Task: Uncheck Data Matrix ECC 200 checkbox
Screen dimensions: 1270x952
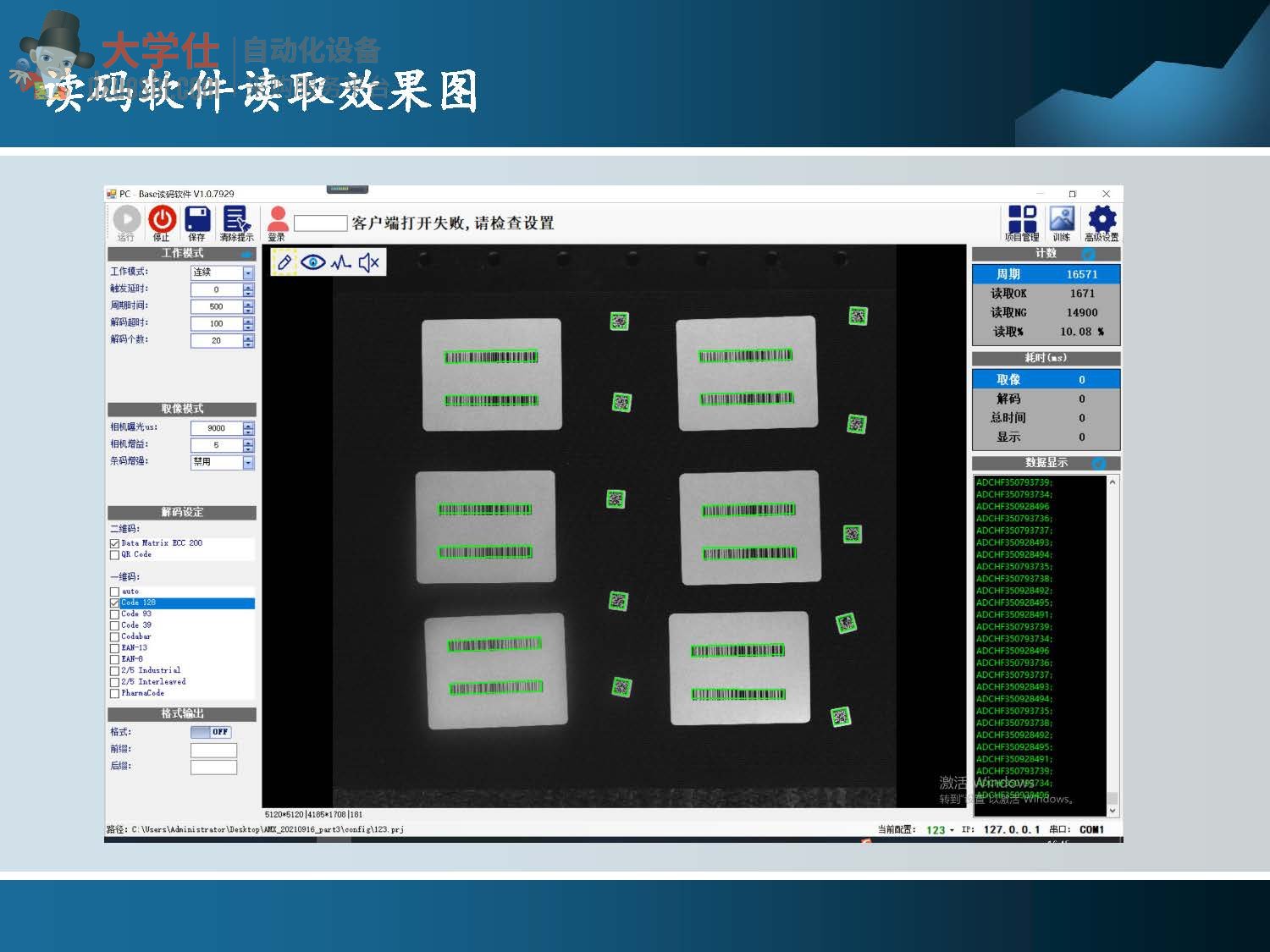Action: [114, 543]
